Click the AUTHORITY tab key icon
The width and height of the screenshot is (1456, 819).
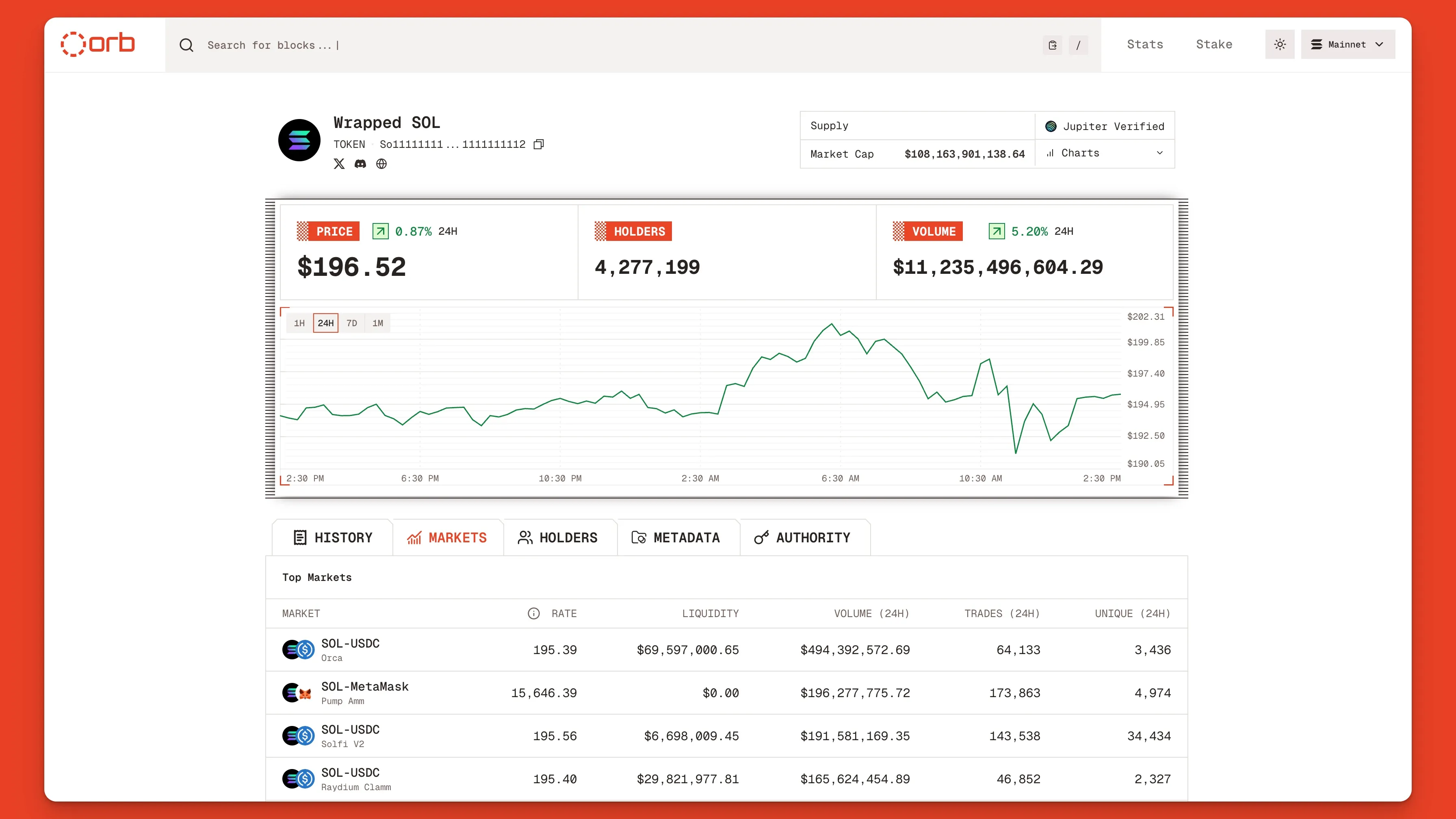click(x=761, y=537)
